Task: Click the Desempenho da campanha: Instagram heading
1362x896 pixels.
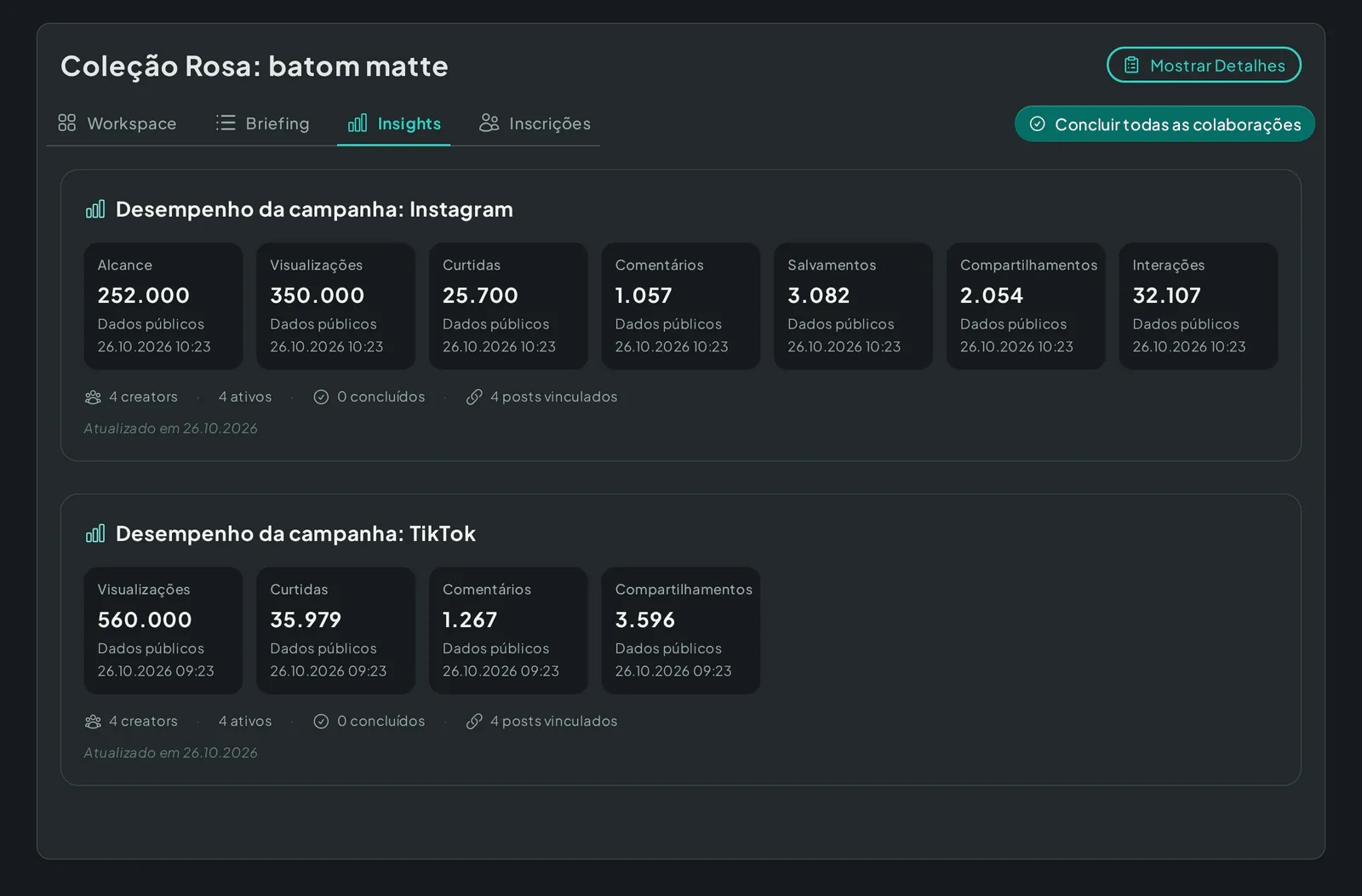Action: [x=314, y=209]
